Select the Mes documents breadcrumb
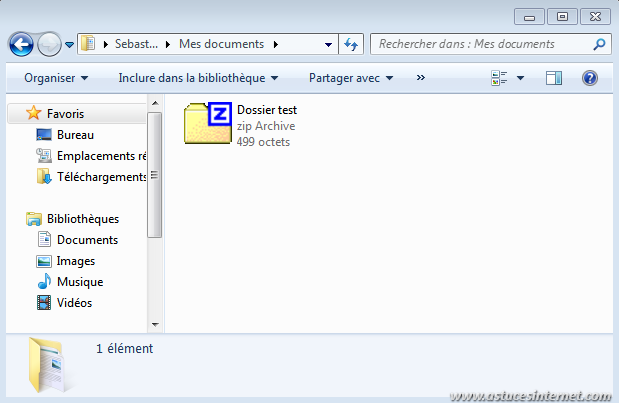The image size is (619, 403). pos(221,44)
